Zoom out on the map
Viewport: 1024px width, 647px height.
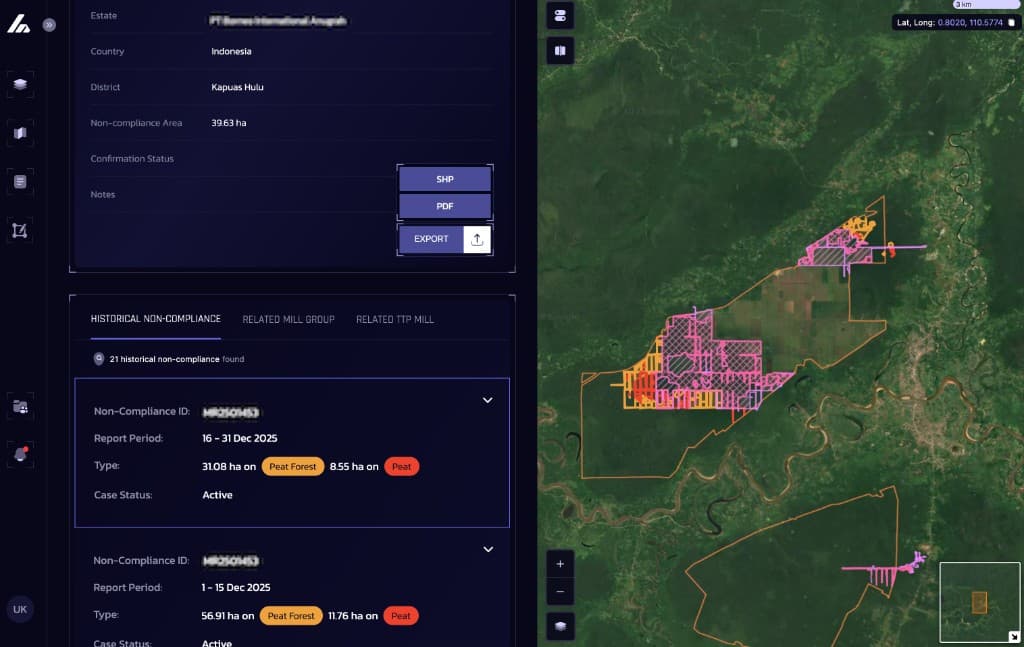(560, 592)
